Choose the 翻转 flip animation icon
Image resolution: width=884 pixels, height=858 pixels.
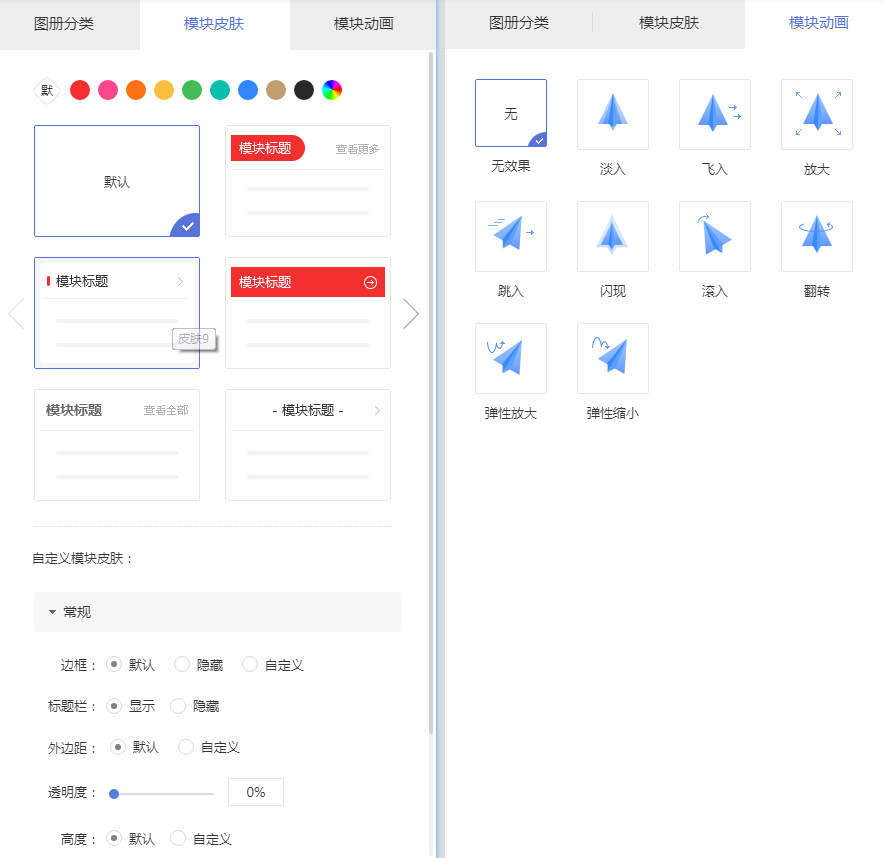point(817,236)
